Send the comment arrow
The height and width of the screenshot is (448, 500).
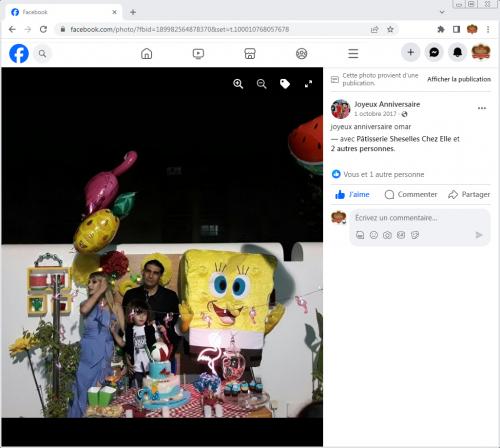click(x=479, y=235)
